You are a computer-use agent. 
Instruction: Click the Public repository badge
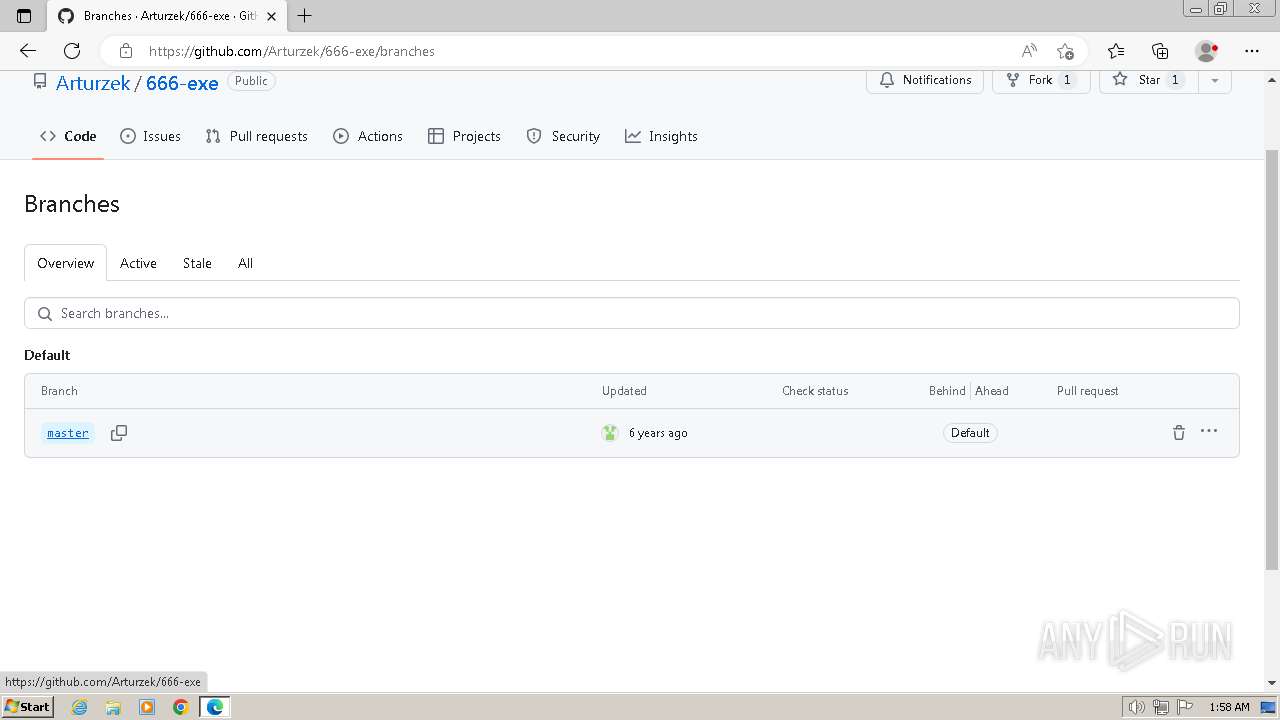[x=251, y=81]
